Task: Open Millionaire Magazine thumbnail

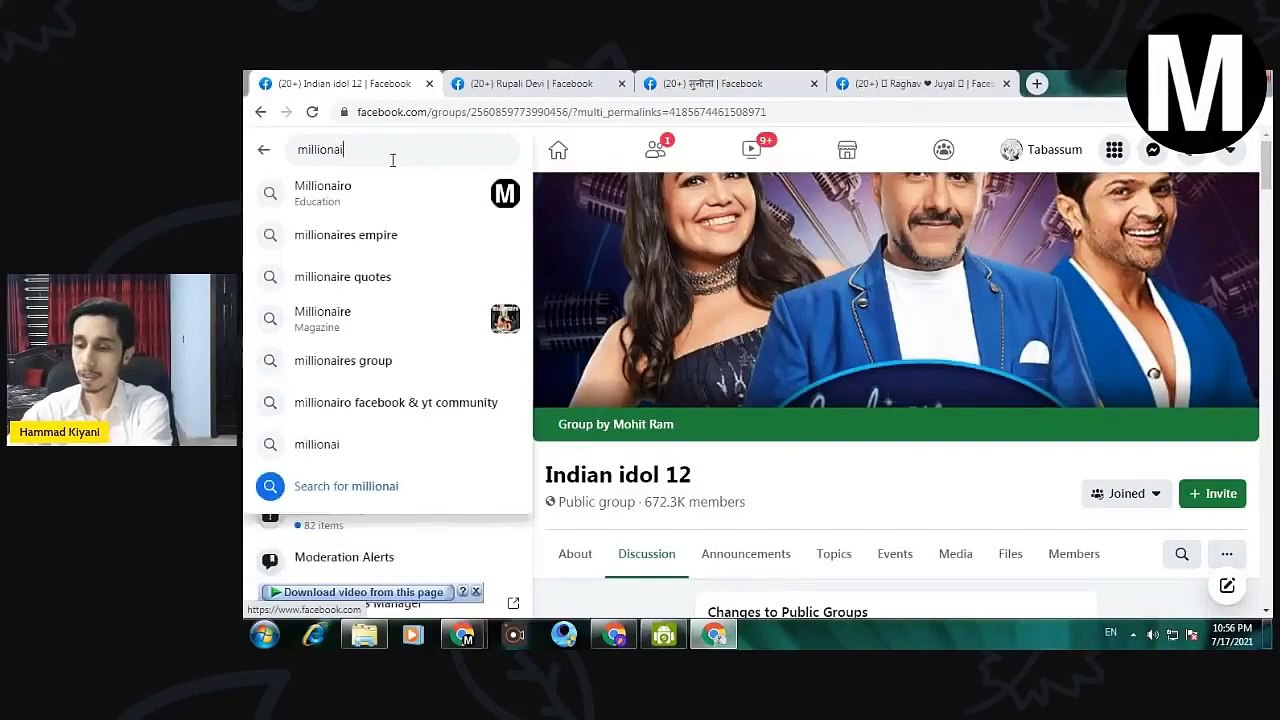Action: (x=505, y=319)
